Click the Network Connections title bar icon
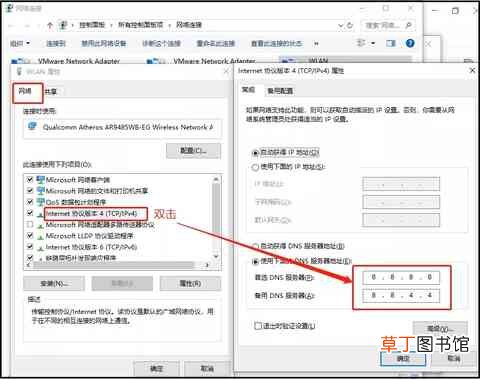The height and width of the screenshot is (379, 480). point(9,8)
